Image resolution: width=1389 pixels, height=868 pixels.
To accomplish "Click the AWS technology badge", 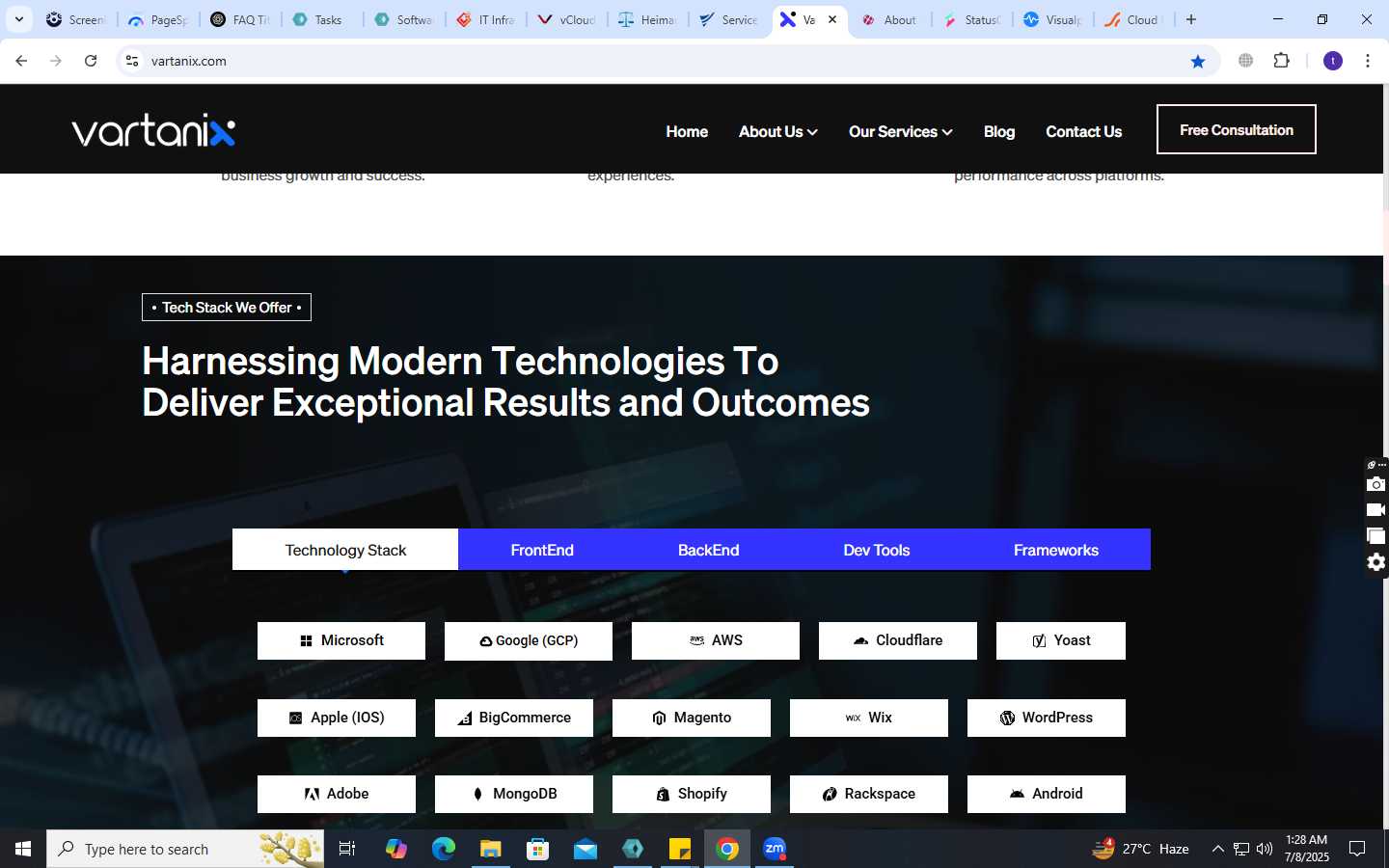I will tap(716, 640).
